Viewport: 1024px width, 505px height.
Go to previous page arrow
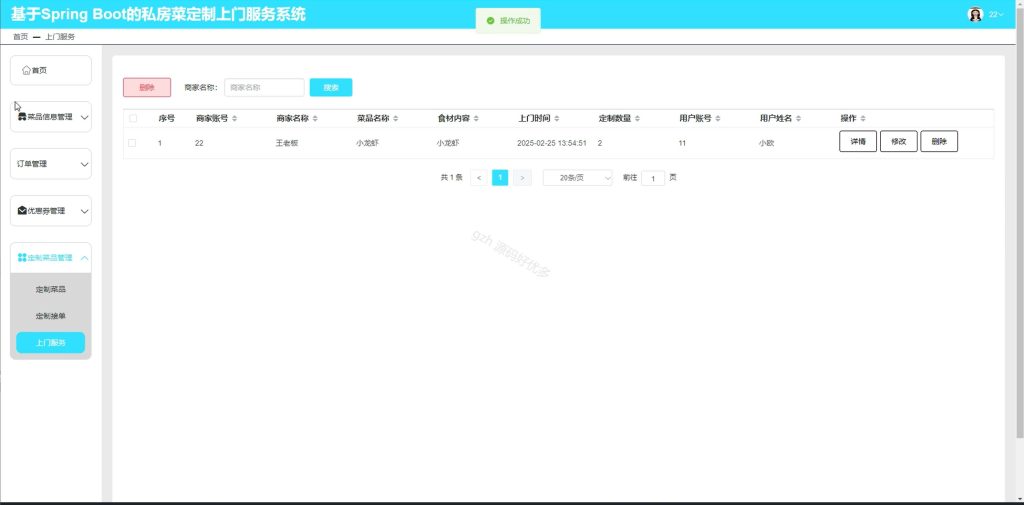[479, 178]
